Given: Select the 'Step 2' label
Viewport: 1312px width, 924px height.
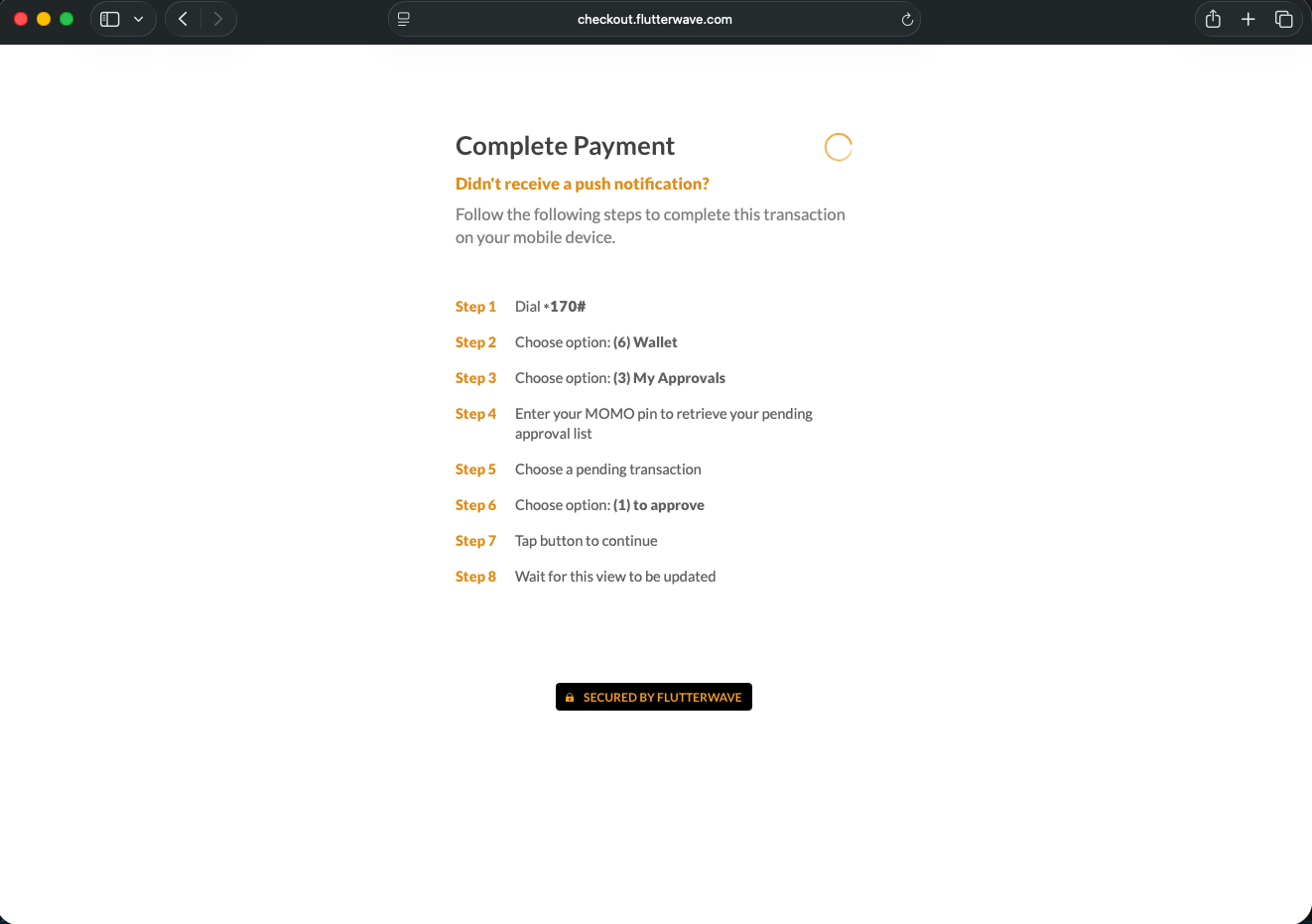Looking at the screenshot, I should tap(475, 342).
